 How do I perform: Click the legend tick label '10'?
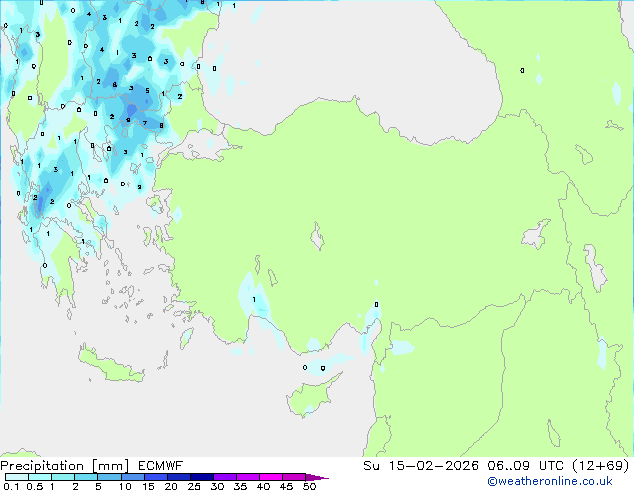(x=125, y=486)
